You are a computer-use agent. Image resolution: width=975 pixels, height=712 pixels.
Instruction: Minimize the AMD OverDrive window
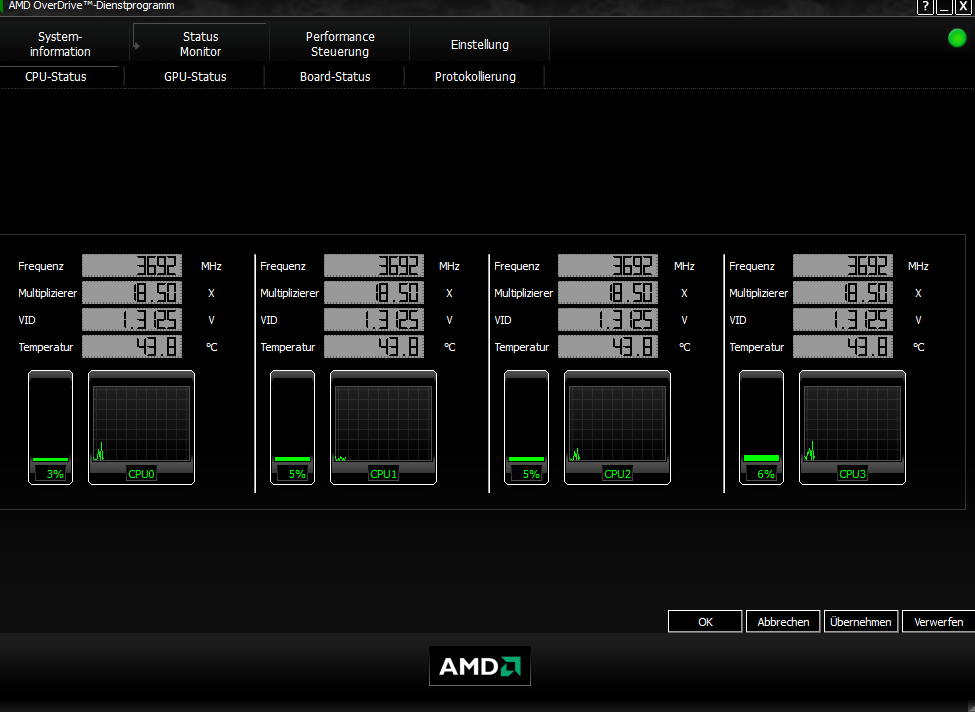944,6
